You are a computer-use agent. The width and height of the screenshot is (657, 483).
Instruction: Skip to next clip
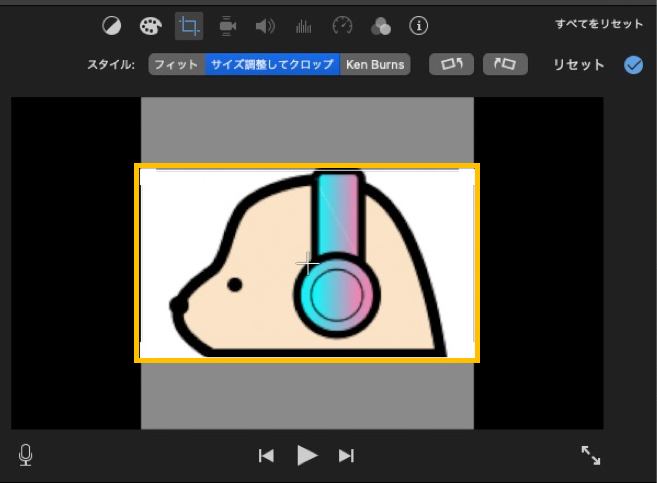(347, 456)
